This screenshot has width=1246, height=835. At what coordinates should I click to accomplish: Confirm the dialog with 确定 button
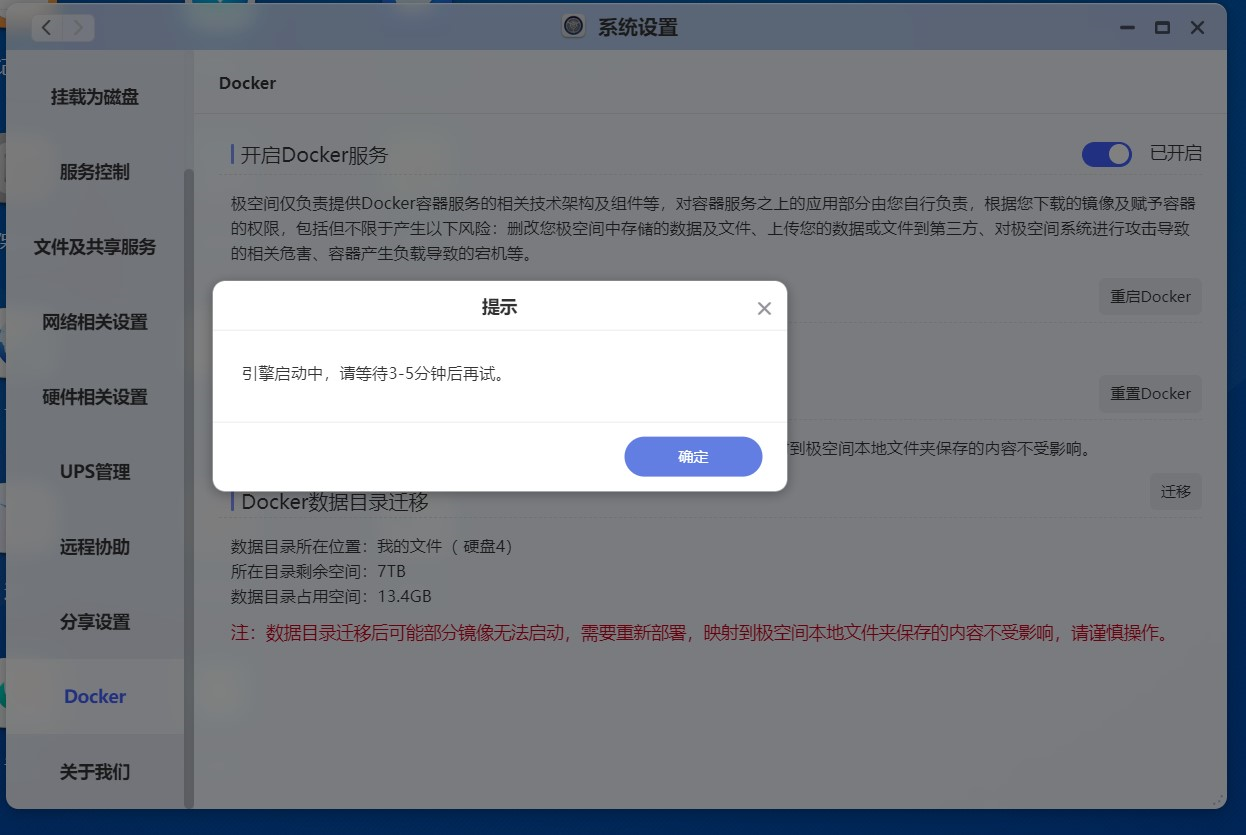(x=693, y=456)
